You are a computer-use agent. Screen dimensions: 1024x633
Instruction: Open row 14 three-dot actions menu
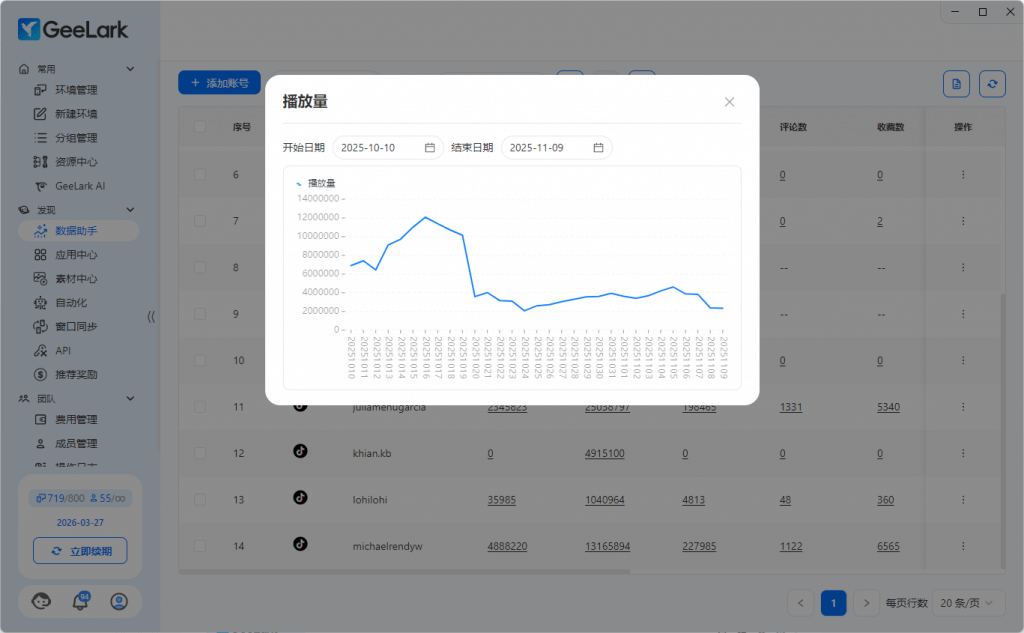coord(963,544)
